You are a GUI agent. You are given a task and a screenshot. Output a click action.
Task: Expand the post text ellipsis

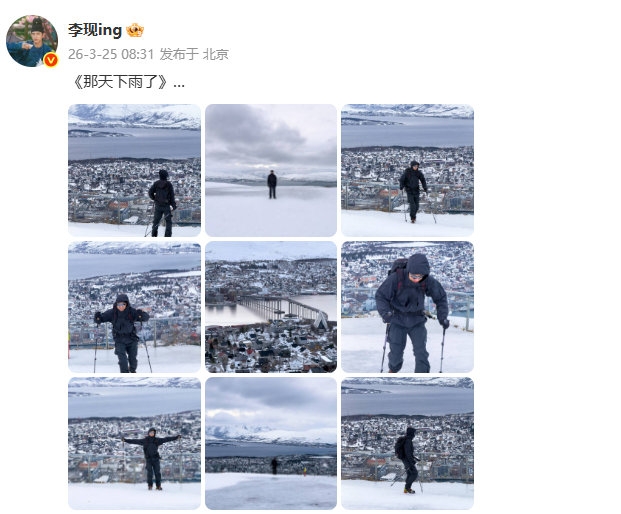point(179,84)
